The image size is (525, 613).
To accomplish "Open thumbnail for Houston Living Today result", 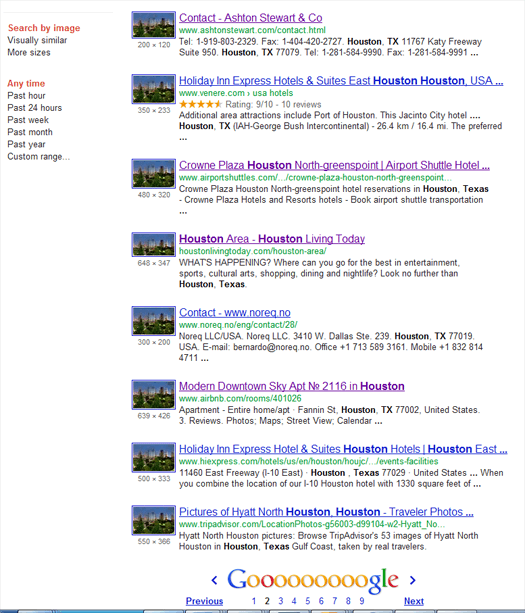I will pyautogui.click(x=154, y=245).
